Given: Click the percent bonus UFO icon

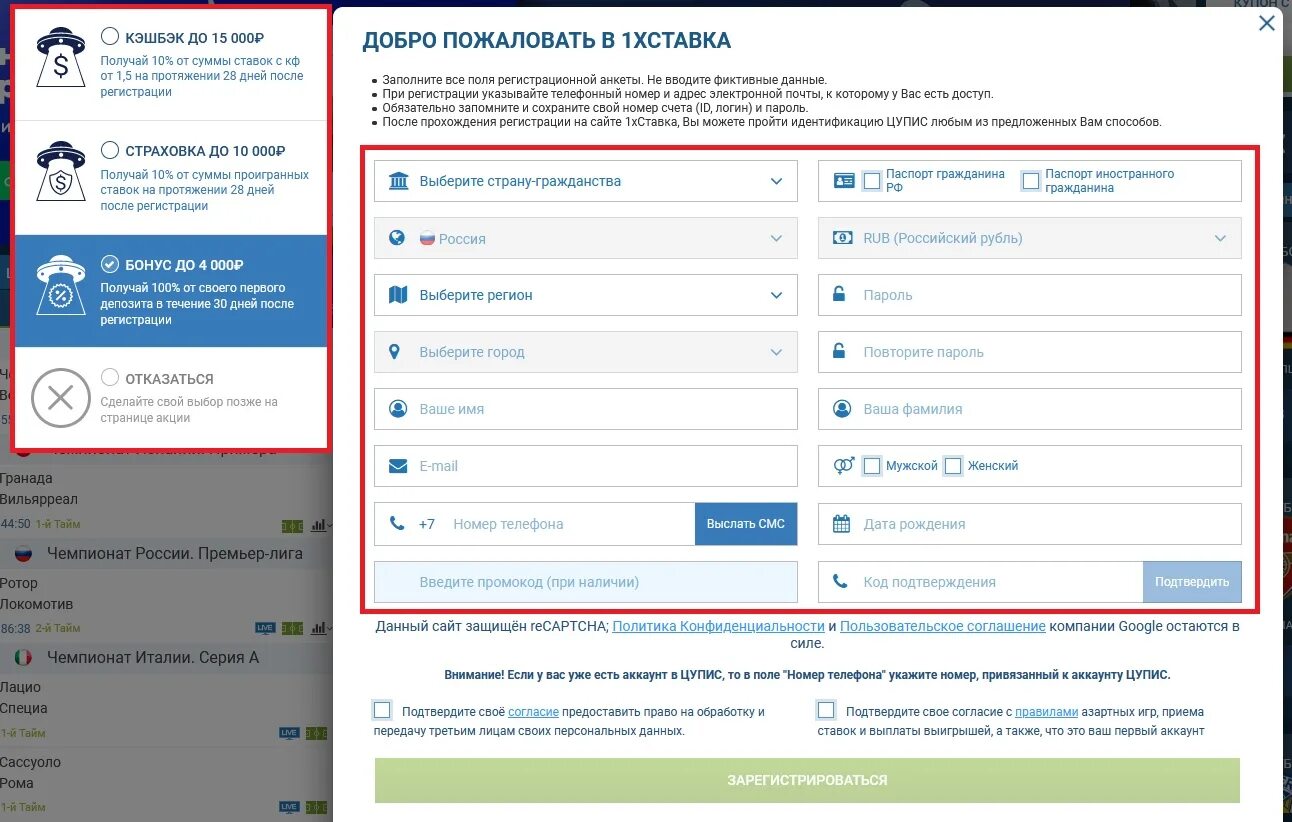Looking at the screenshot, I should pos(61,285).
